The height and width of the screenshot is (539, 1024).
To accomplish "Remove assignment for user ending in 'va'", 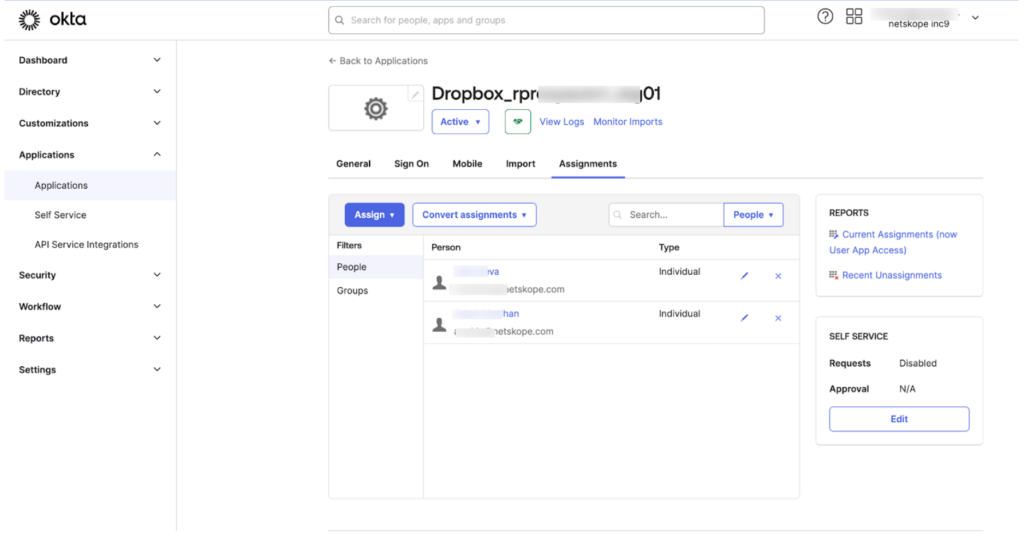I will tap(778, 276).
